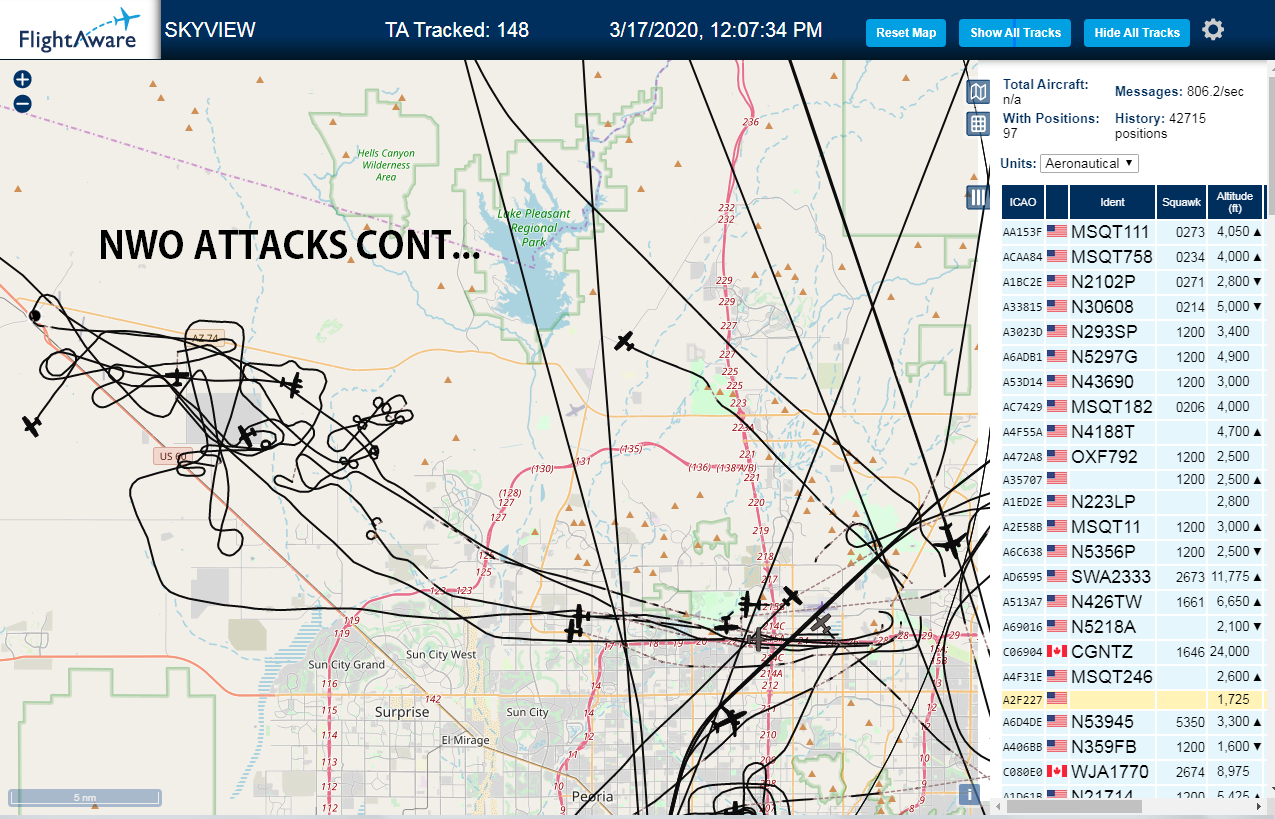1275x819 pixels.
Task: Zoom out the map with minus icon
Action: [x=23, y=103]
